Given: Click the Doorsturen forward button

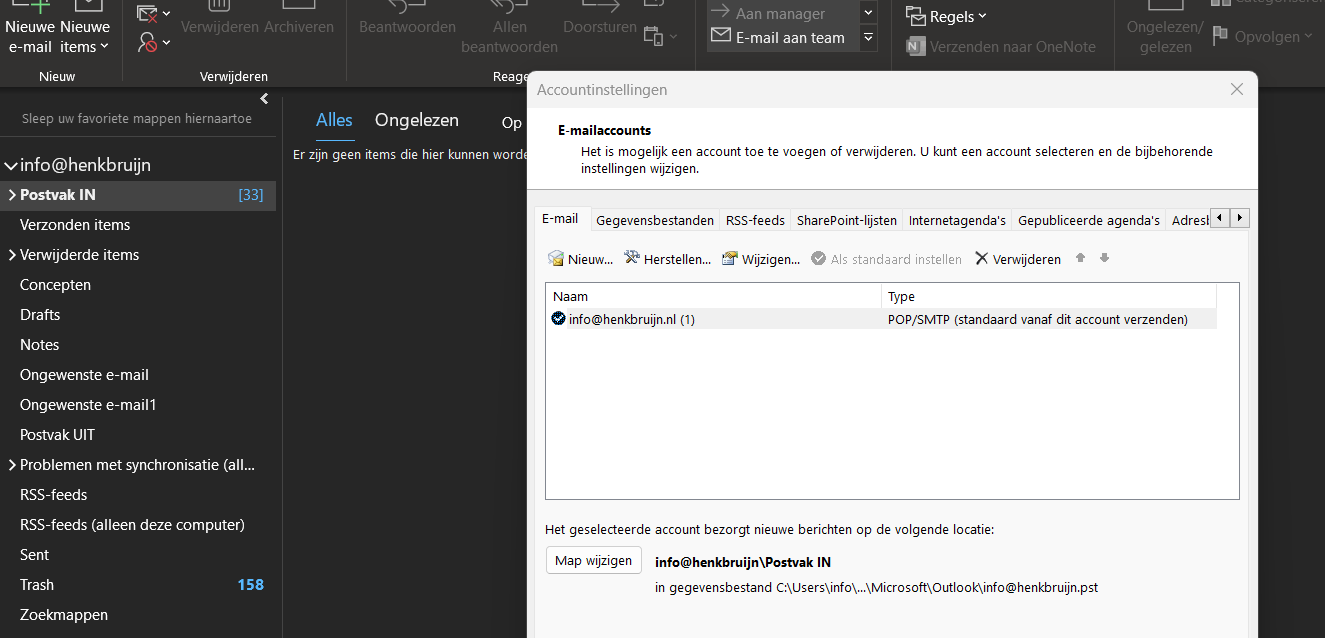Looking at the screenshot, I should click(x=599, y=27).
